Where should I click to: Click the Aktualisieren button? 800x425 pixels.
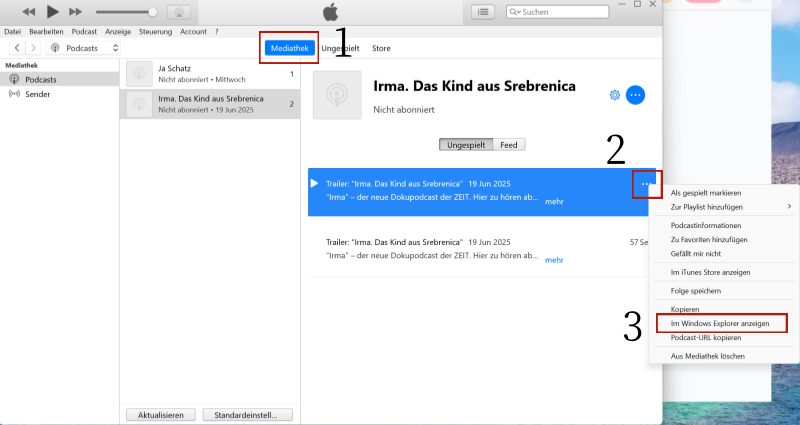[161, 415]
